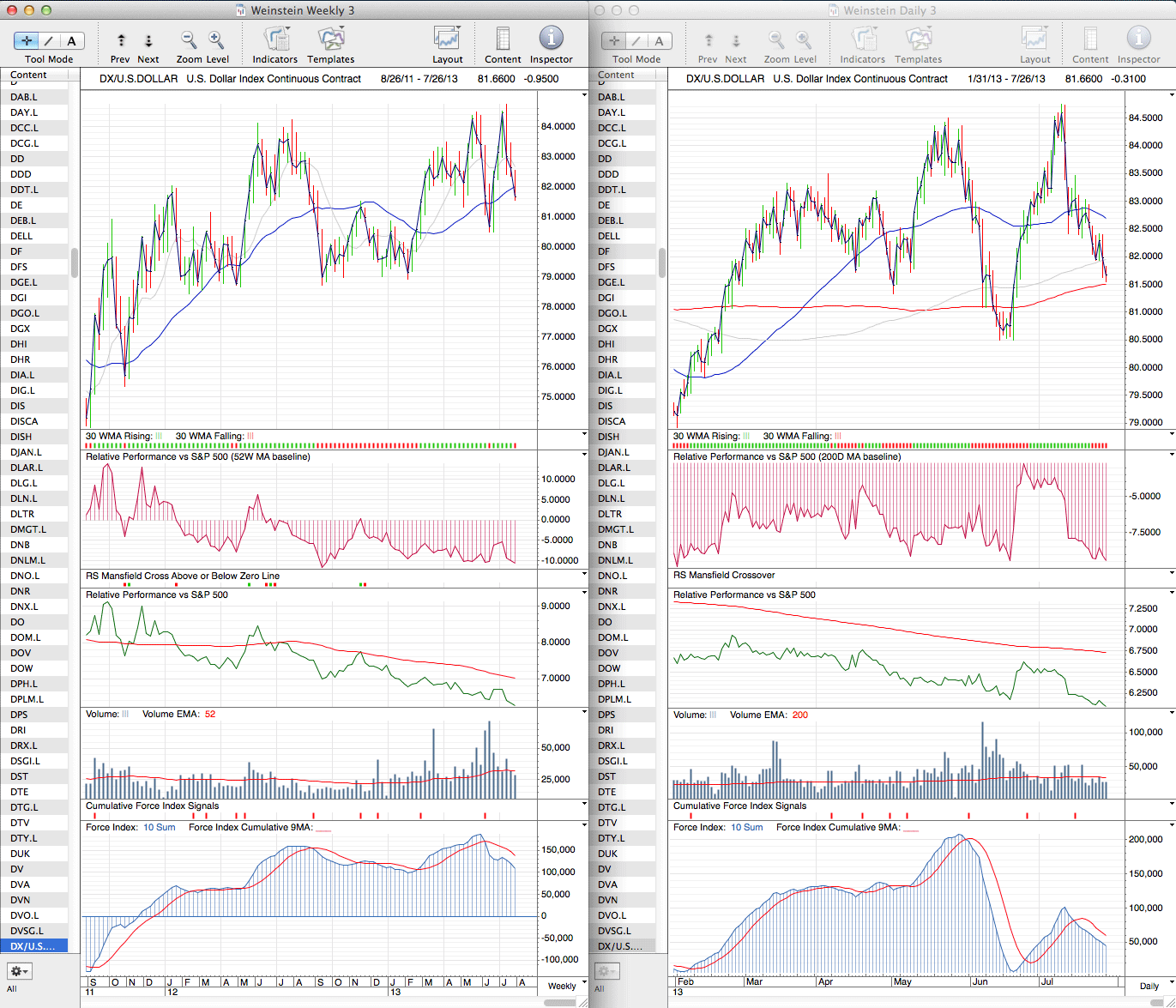Click the Weekly symbol list scrollbar thumb
Screen dimensions: 1176x1008
click(x=75, y=263)
